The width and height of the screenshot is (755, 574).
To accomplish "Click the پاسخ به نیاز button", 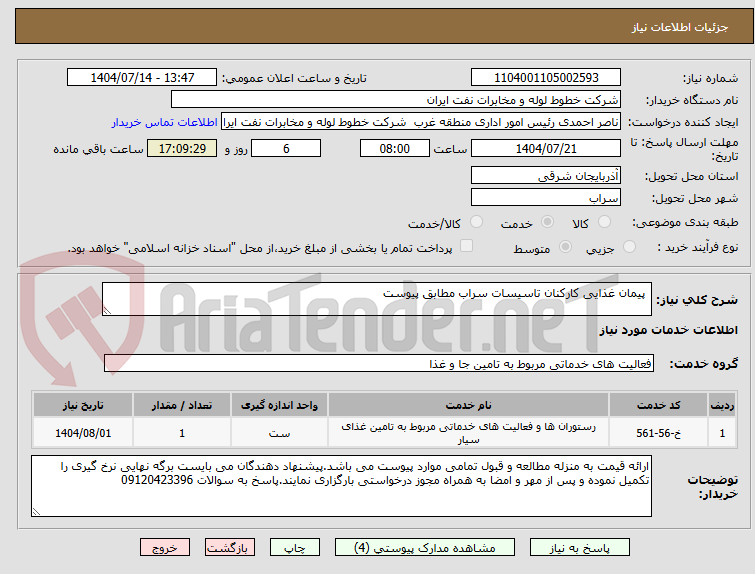I will point(580,548).
